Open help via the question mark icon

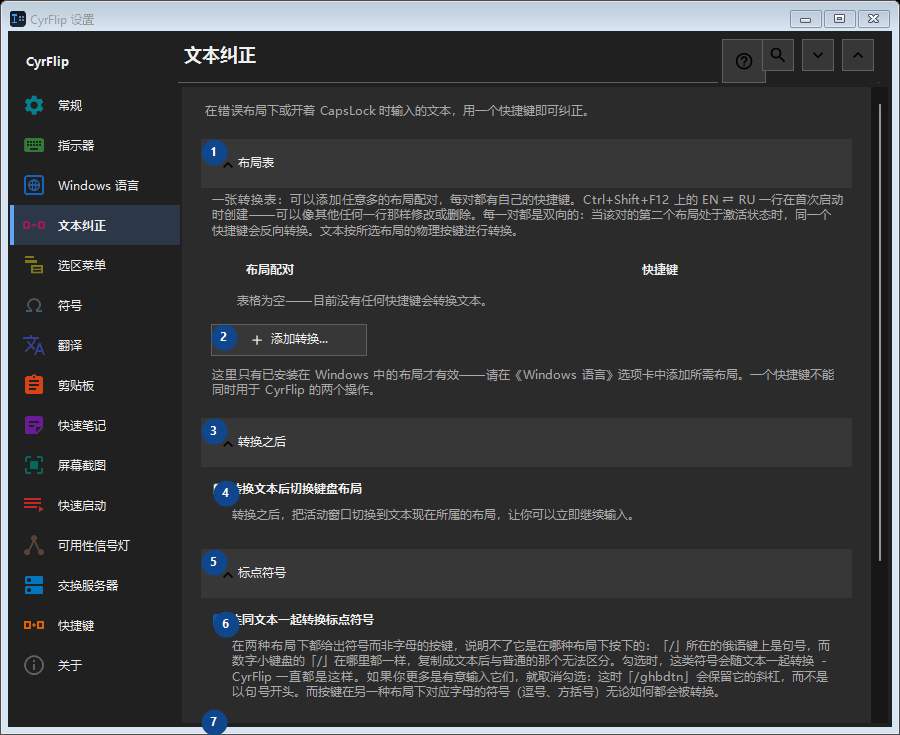[744, 61]
